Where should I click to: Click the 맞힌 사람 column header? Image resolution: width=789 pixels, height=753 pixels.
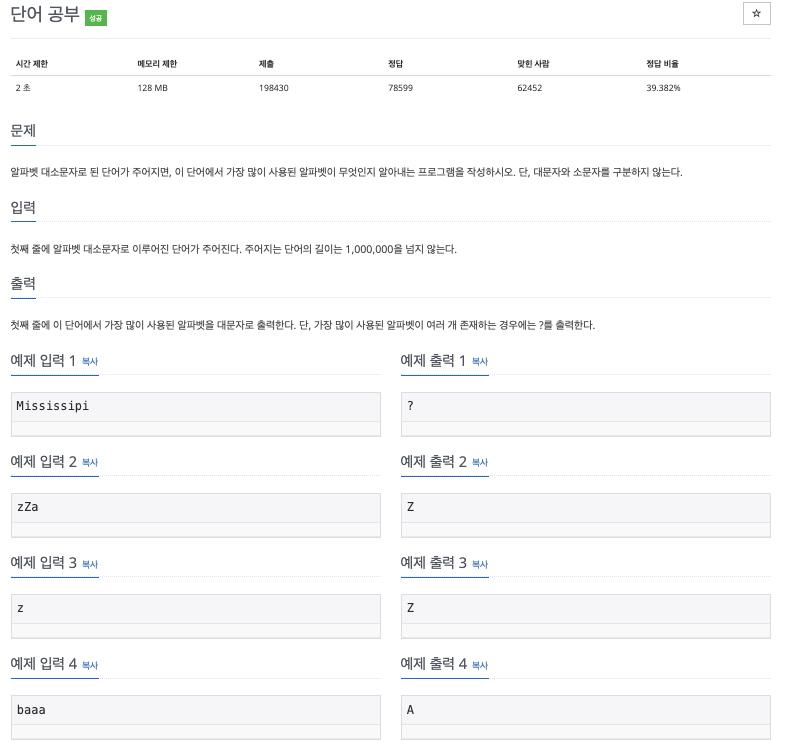pyautogui.click(x=533, y=64)
